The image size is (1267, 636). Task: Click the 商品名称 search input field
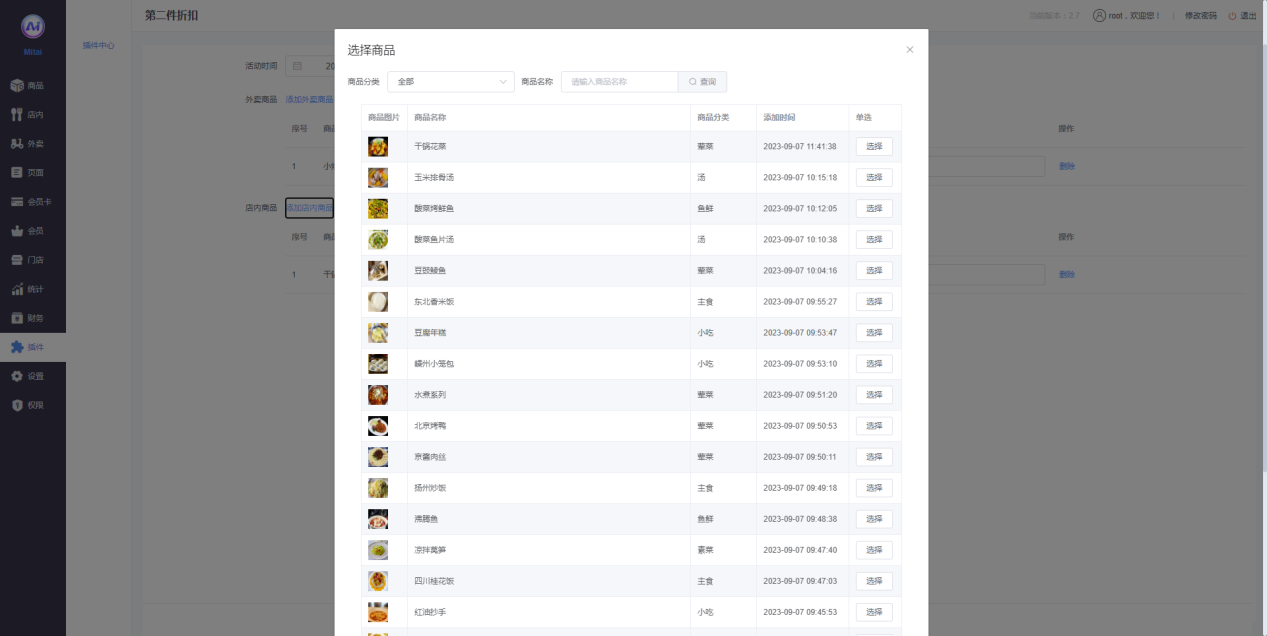[620, 82]
